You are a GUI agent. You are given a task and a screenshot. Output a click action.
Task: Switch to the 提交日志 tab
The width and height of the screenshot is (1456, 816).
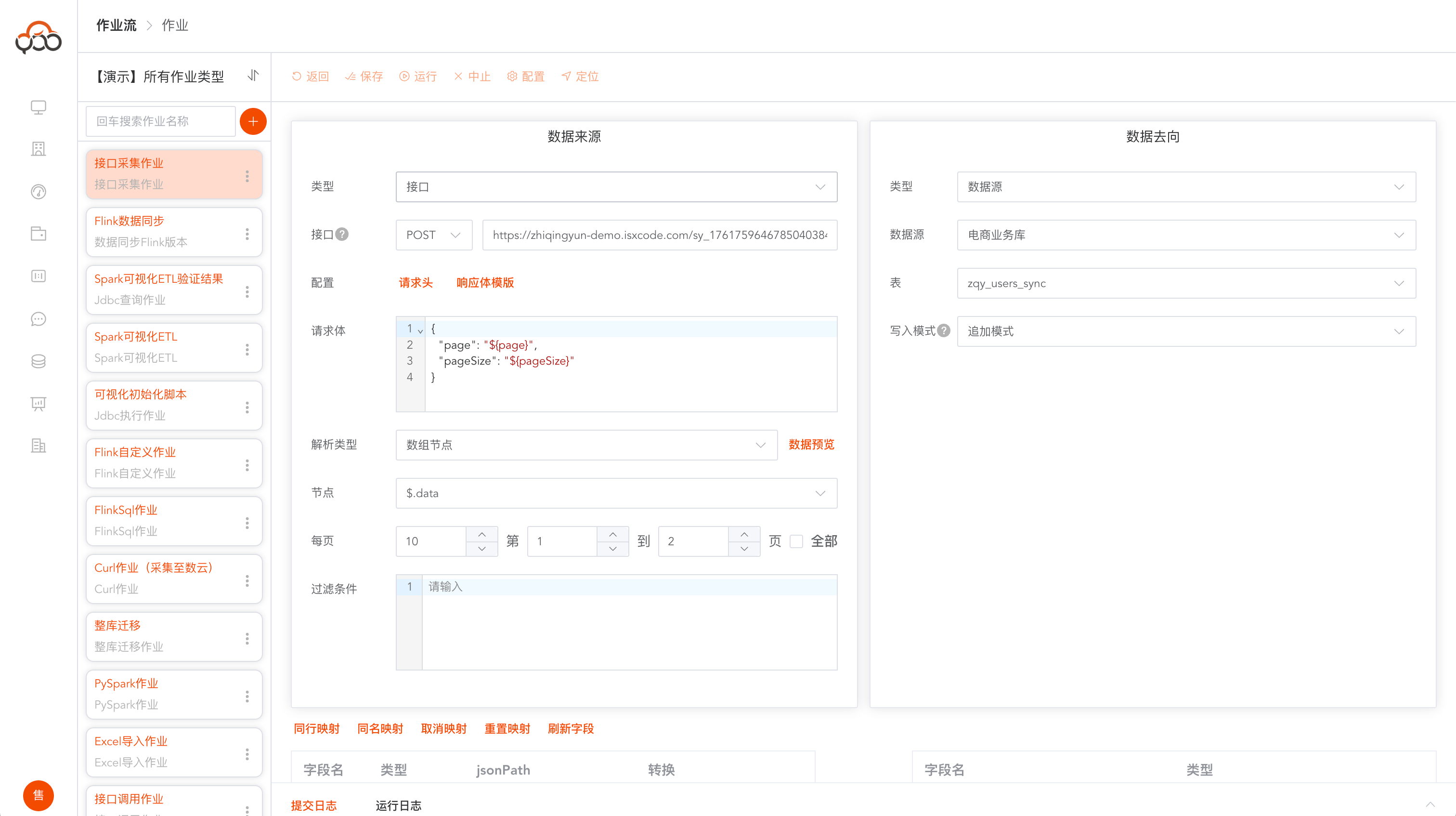tap(314, 805)
